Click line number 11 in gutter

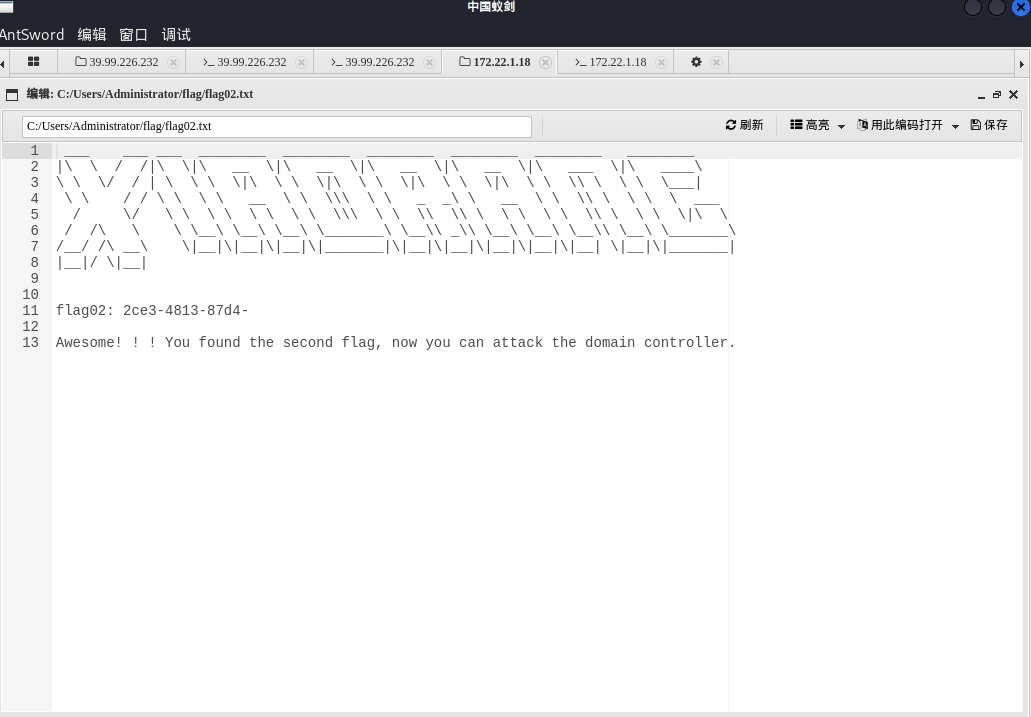point(30,310)
